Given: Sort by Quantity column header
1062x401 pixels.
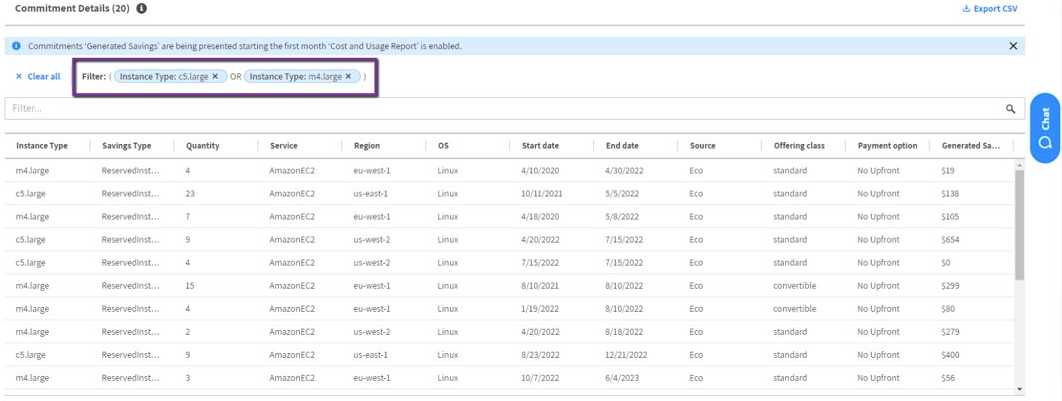Looking at the screenshot, I should pos(203,146).
